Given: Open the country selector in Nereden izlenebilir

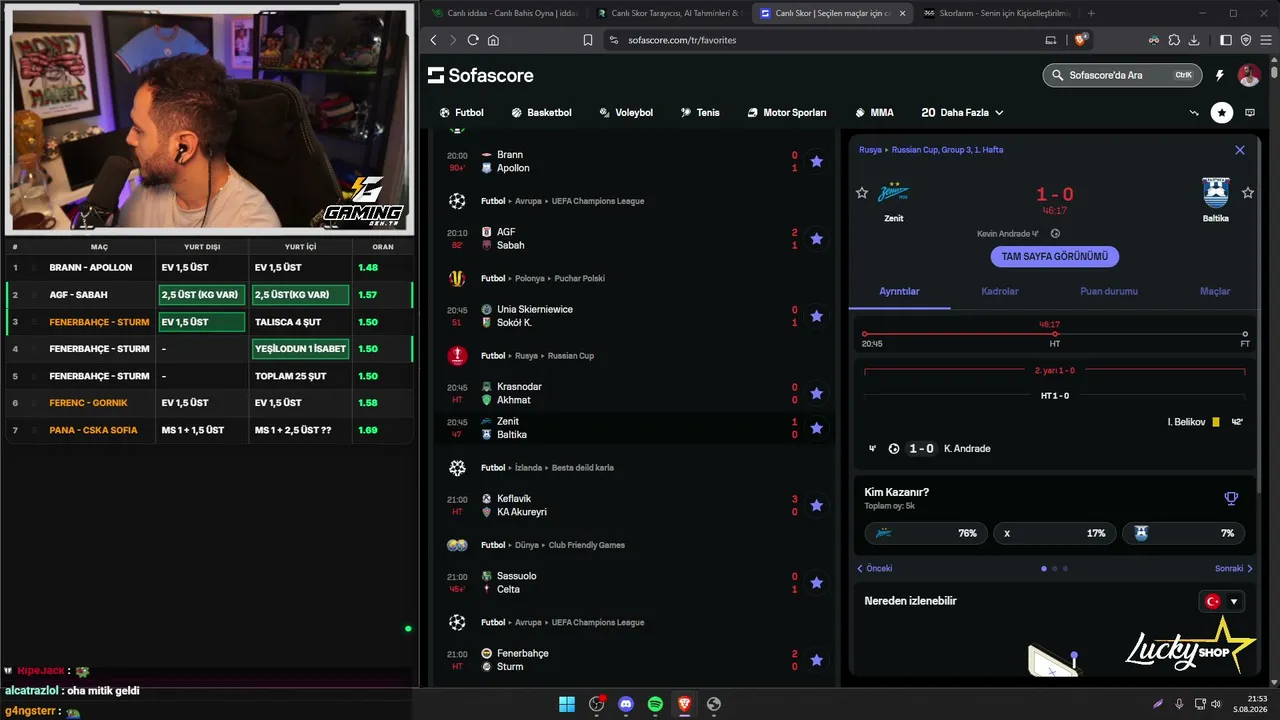Looking at the screenshot, I should [x=1222, y=601].
